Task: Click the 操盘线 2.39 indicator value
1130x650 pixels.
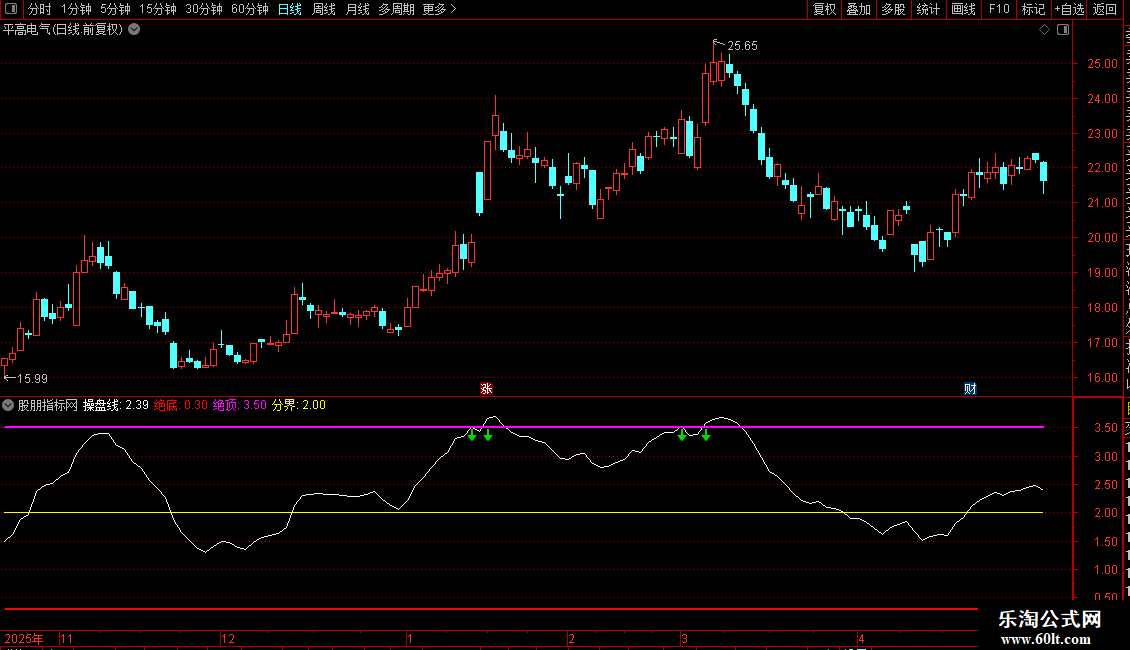Action: (115, 405)
